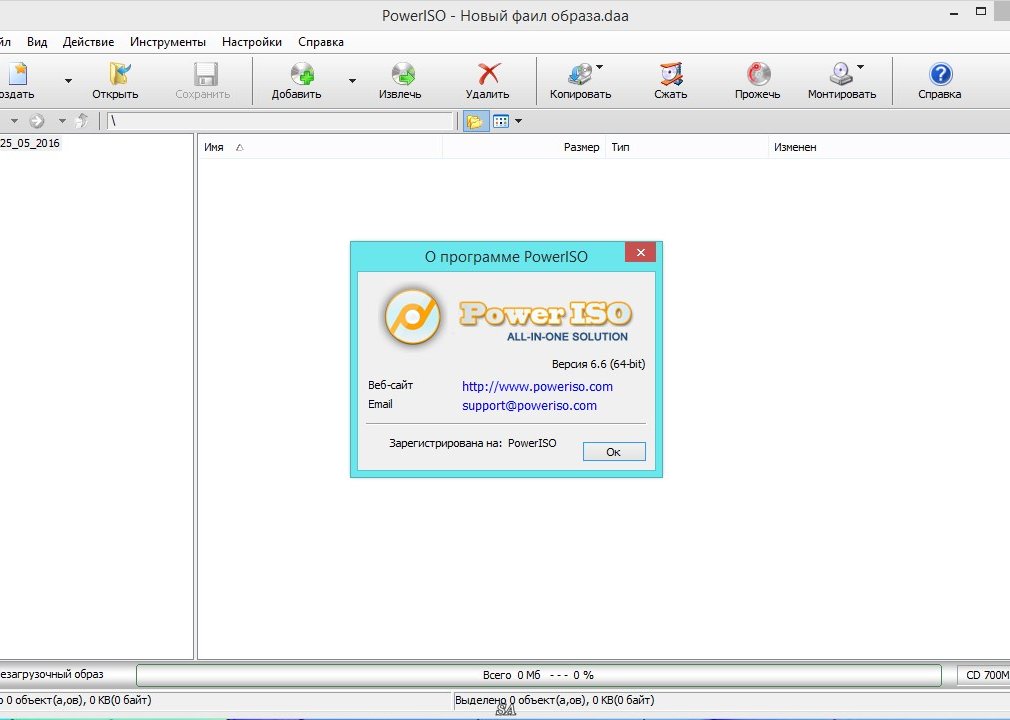Expand the back history dropdown arrow
1010x720 pixels.
pos(14,120)
